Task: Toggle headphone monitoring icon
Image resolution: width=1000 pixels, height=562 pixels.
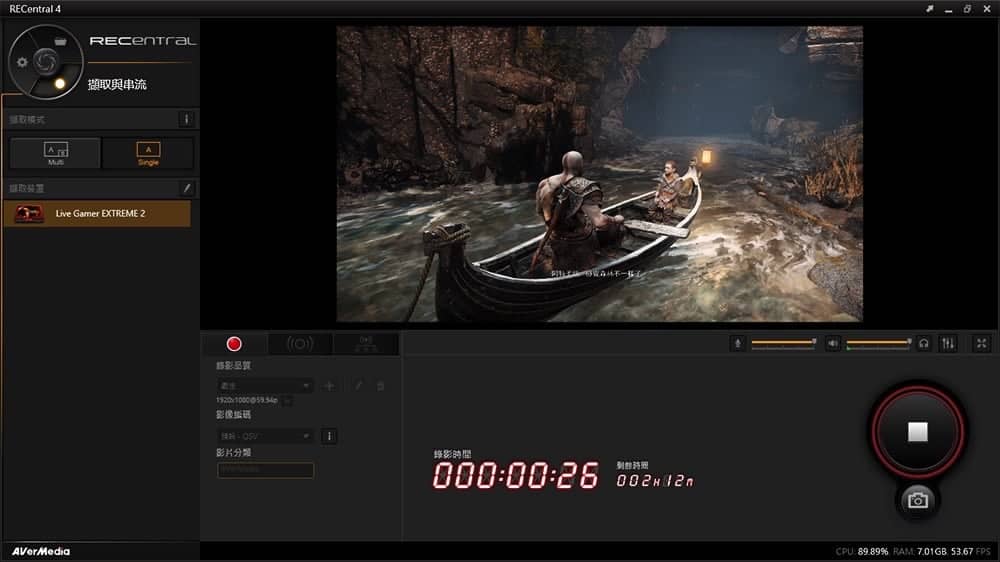Action: 923,343
